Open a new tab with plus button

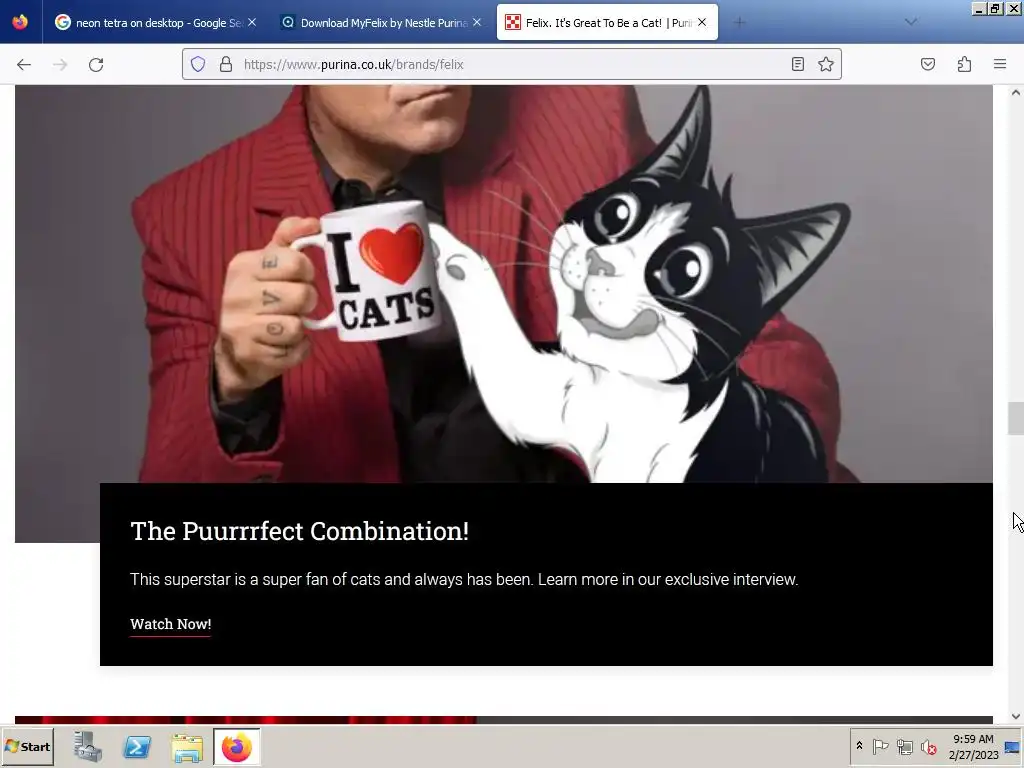[x=739, y=23]
